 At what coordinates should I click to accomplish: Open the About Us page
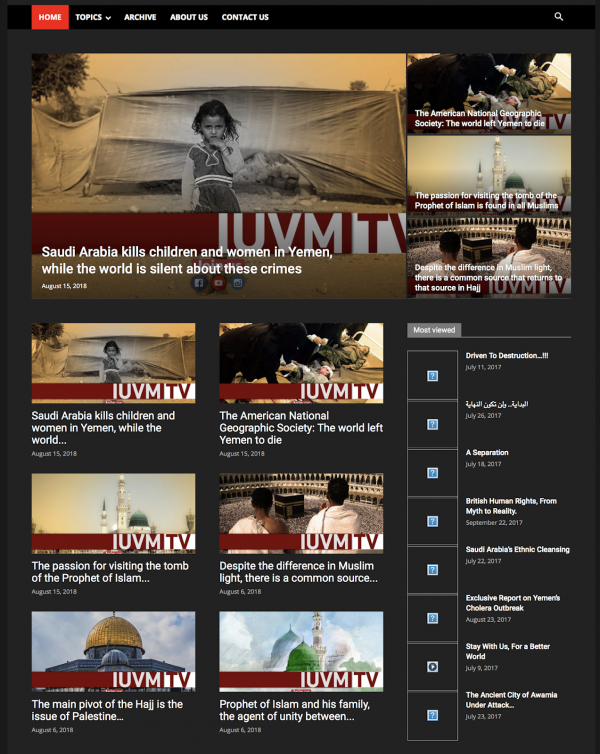[x=189, y=17]
